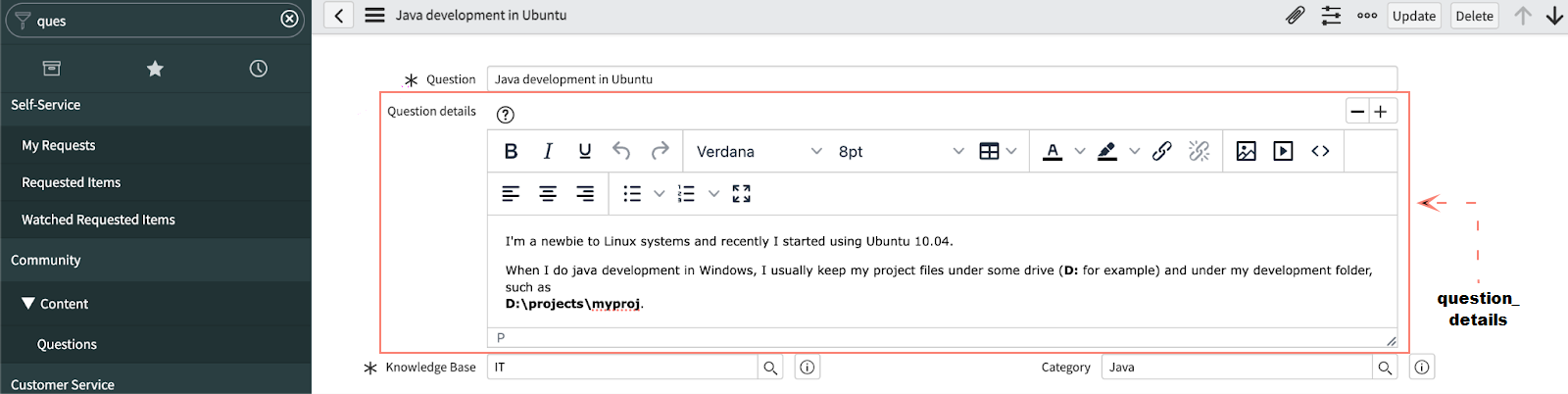Click the undo arrow icon
Image resolution: width=1568 pixels, height=394 pixels.
tap(621, 151)
